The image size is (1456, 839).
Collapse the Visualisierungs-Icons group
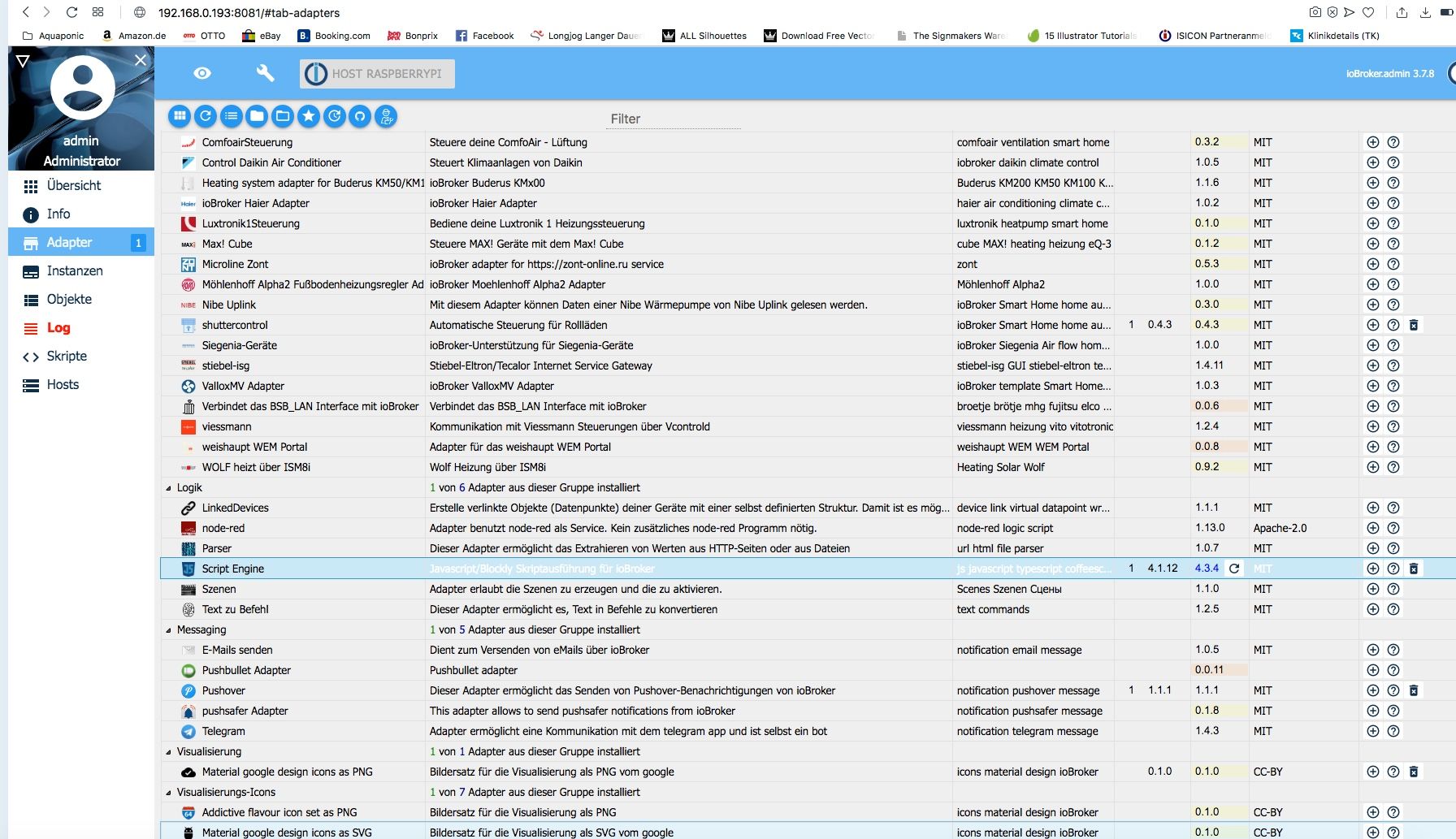coord(169,793)
